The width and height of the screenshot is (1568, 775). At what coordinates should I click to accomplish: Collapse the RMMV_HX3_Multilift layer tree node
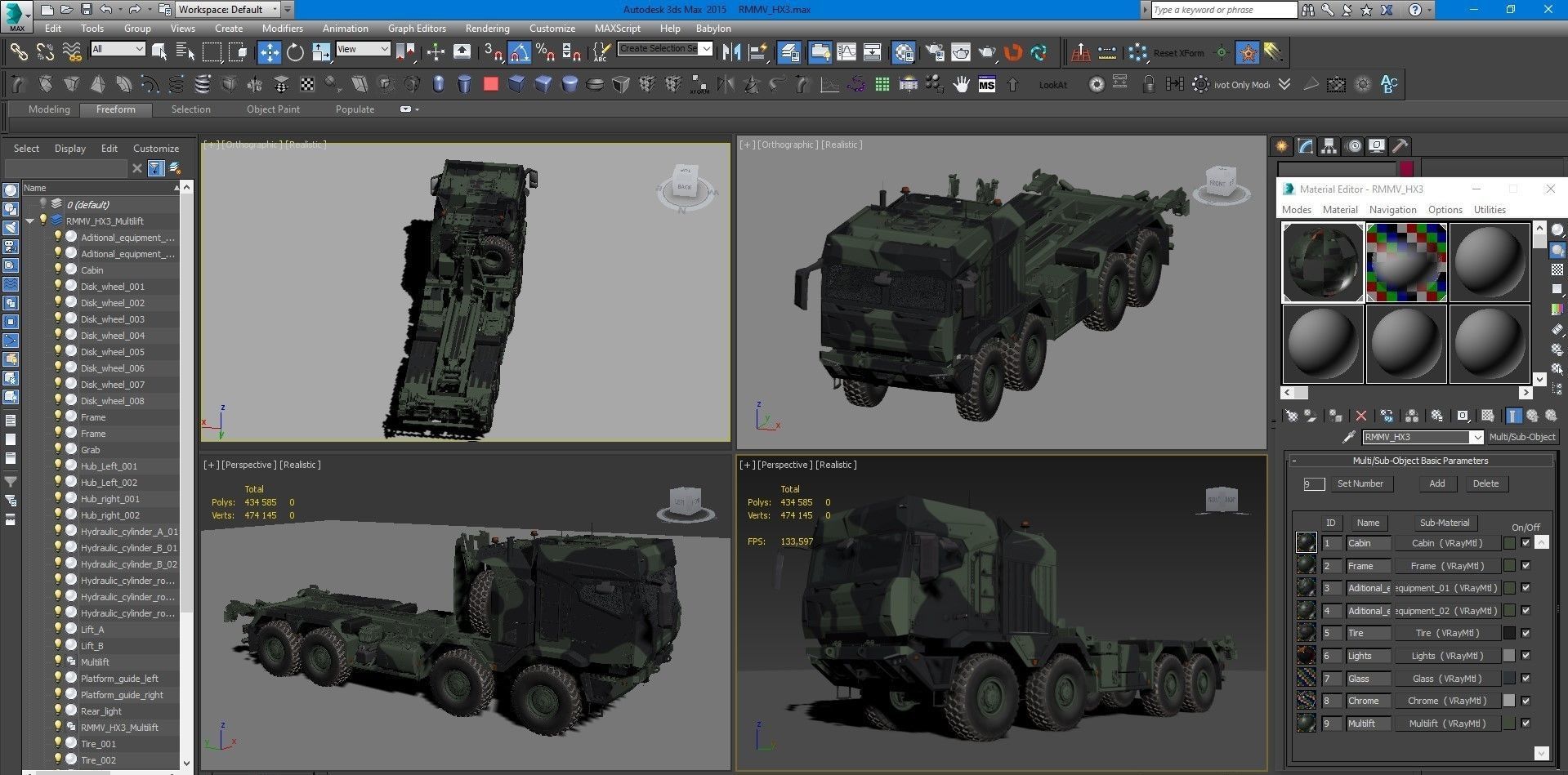pos(30,220)
